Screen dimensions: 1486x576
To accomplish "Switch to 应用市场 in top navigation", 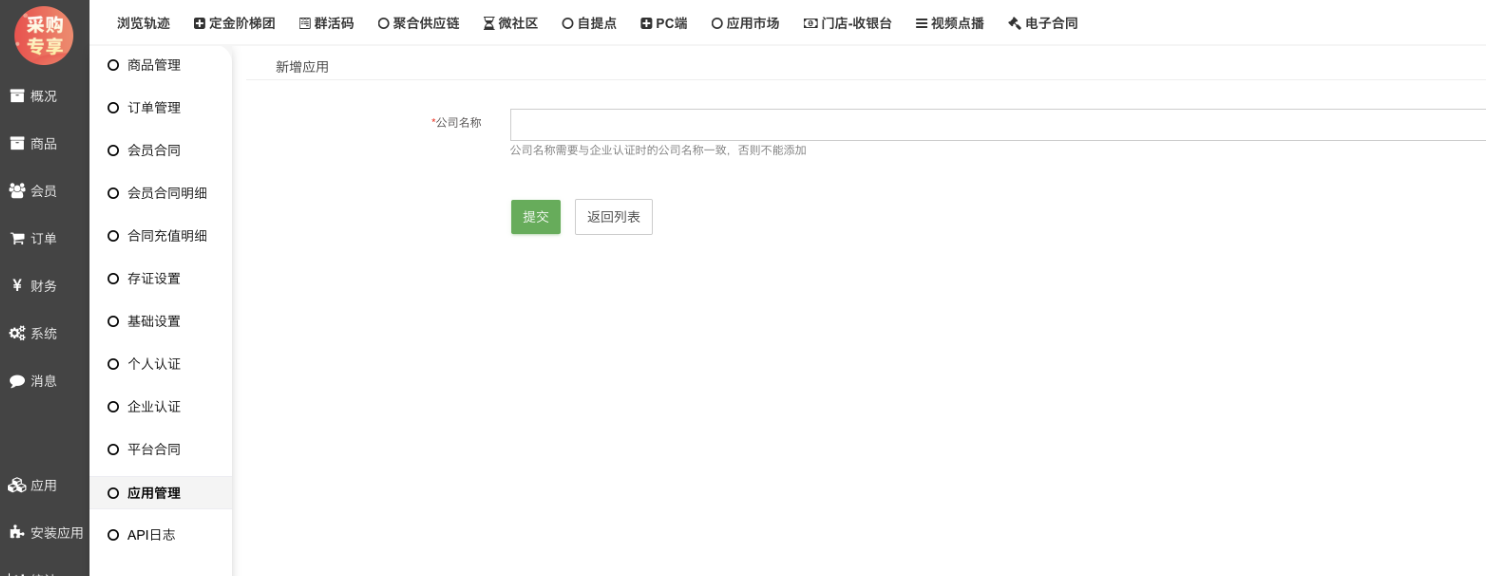I will 745,23.
